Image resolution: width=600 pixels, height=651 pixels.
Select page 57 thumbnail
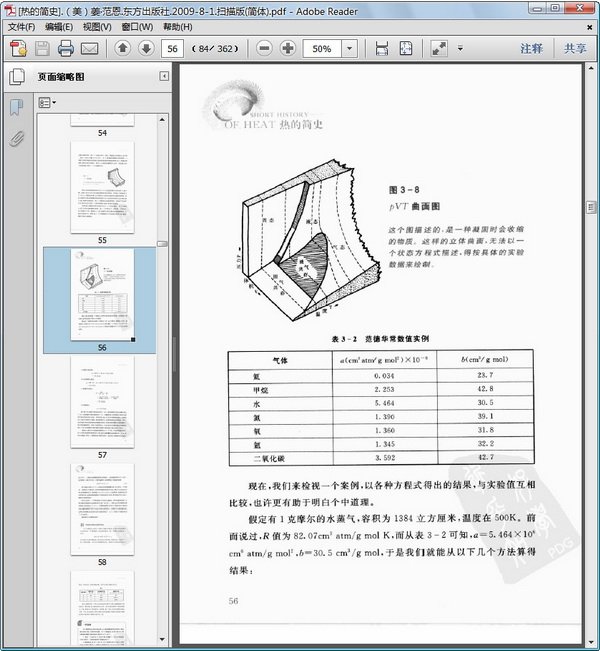(x=102, y=402)
